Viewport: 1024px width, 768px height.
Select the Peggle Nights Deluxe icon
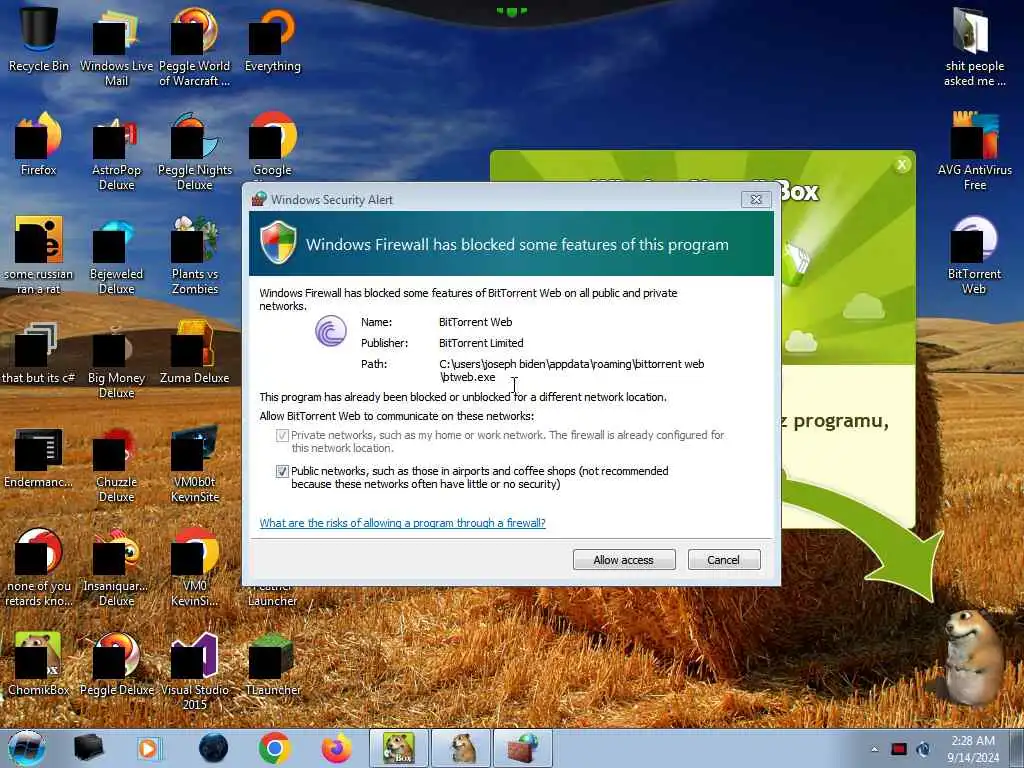pos(195,150)
